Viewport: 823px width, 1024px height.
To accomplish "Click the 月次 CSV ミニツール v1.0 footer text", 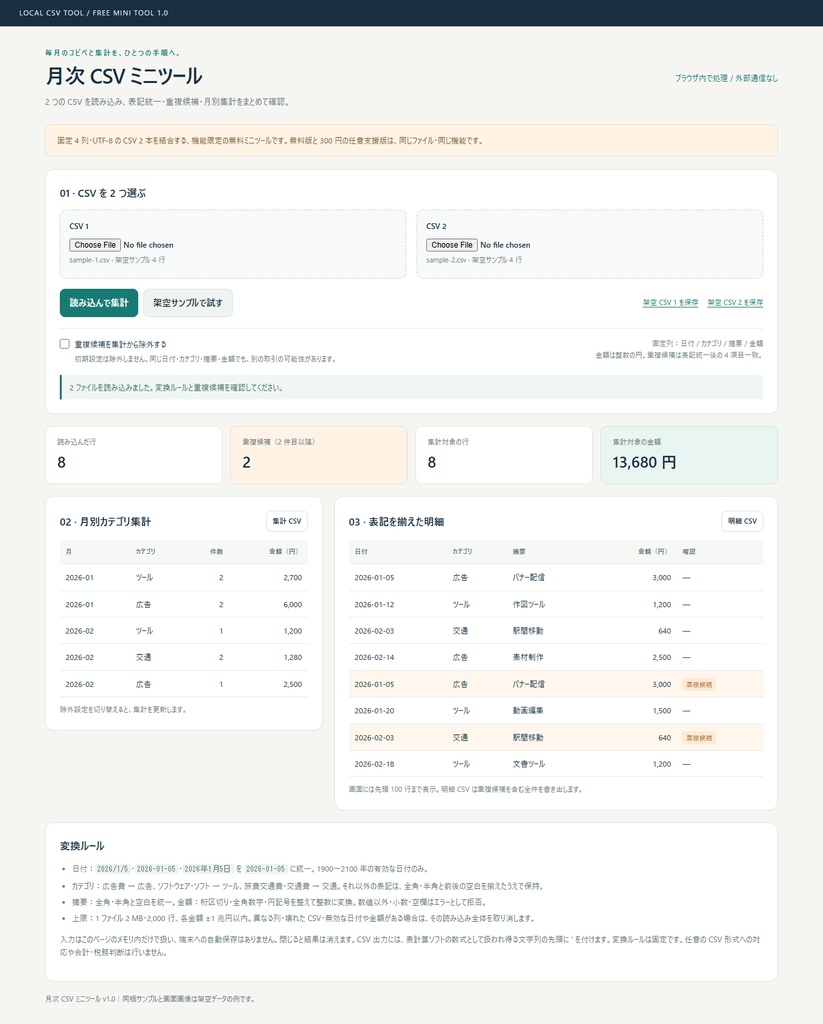I will (x=80, y=999).
